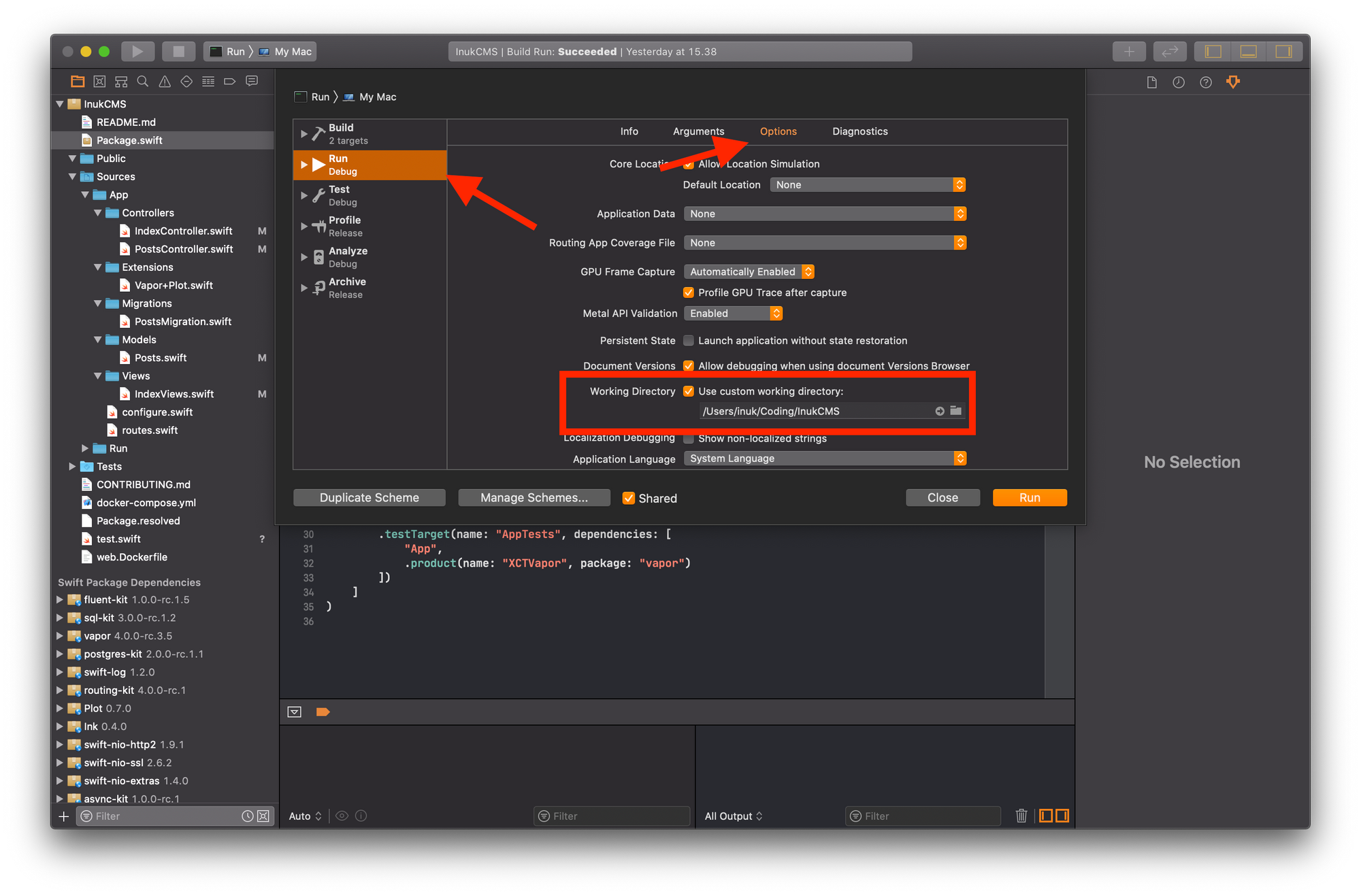Viewport: 1361px width, 896px height.
Task: Open the Default Location dropdown
Action: [x=868, y=185]
